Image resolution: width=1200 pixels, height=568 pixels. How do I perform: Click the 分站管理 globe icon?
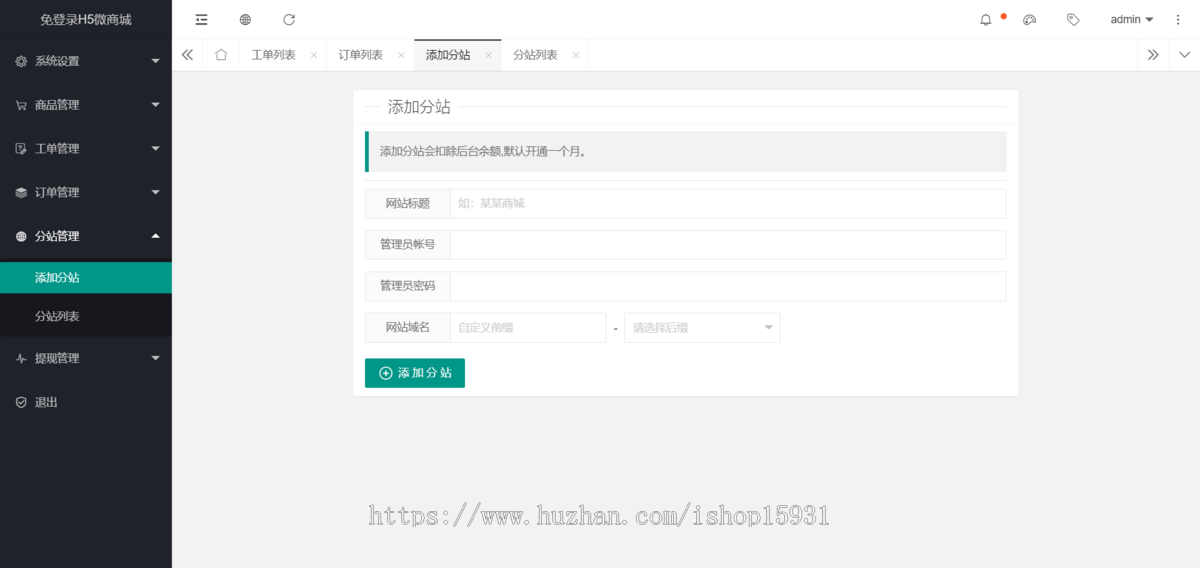click(21, 236)
